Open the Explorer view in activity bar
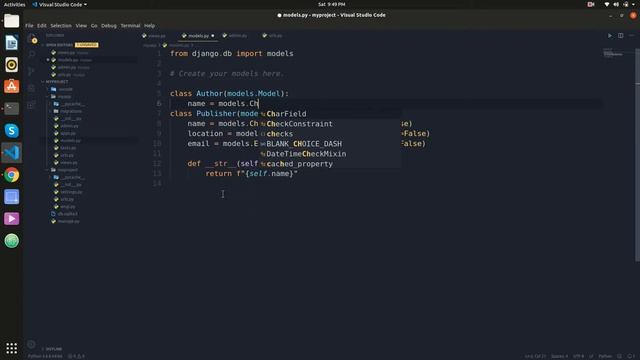The width and height of the screenshot is (640, 360). (x=32, y=39)
